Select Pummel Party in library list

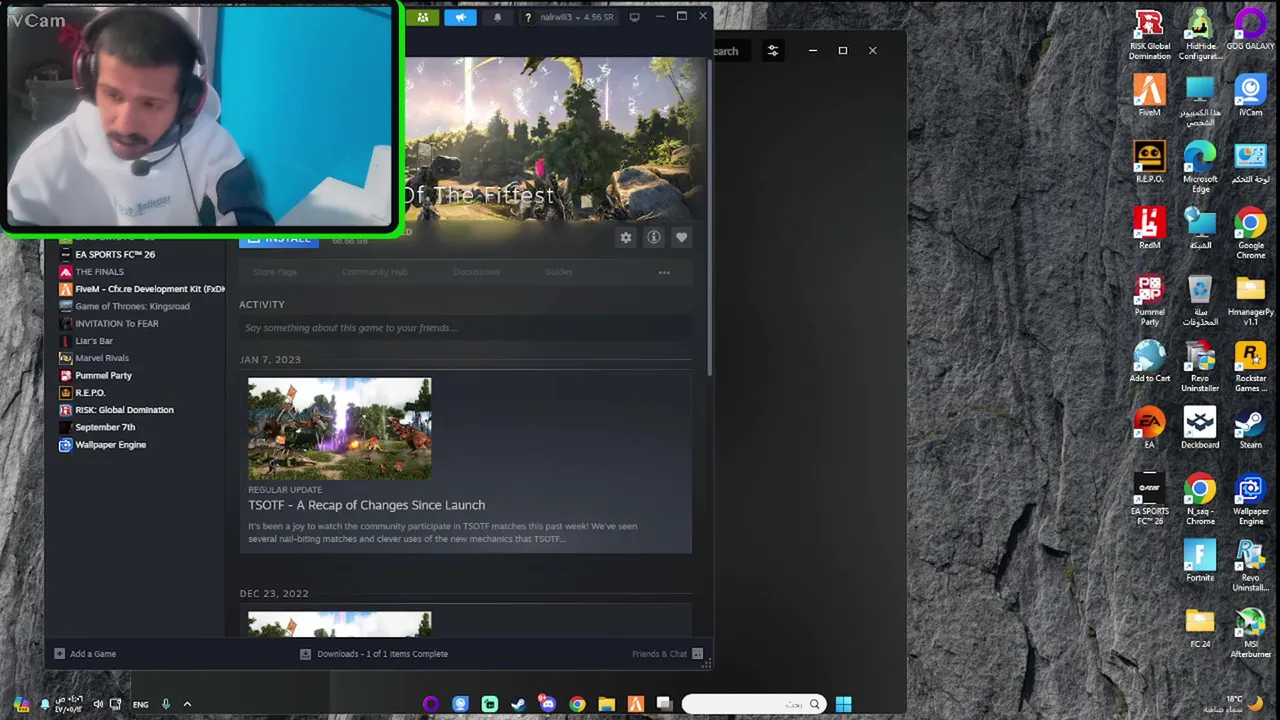pos(103,375)
